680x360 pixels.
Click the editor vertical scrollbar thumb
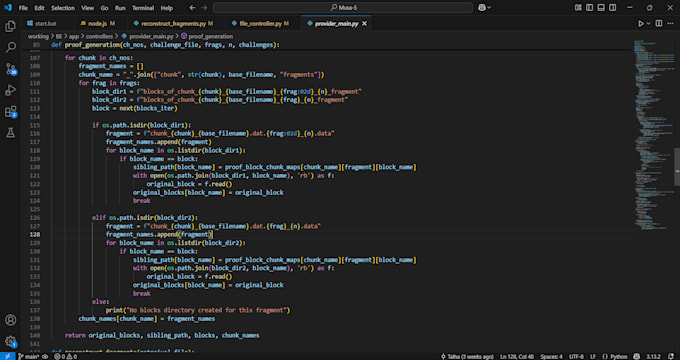(677, 167)
